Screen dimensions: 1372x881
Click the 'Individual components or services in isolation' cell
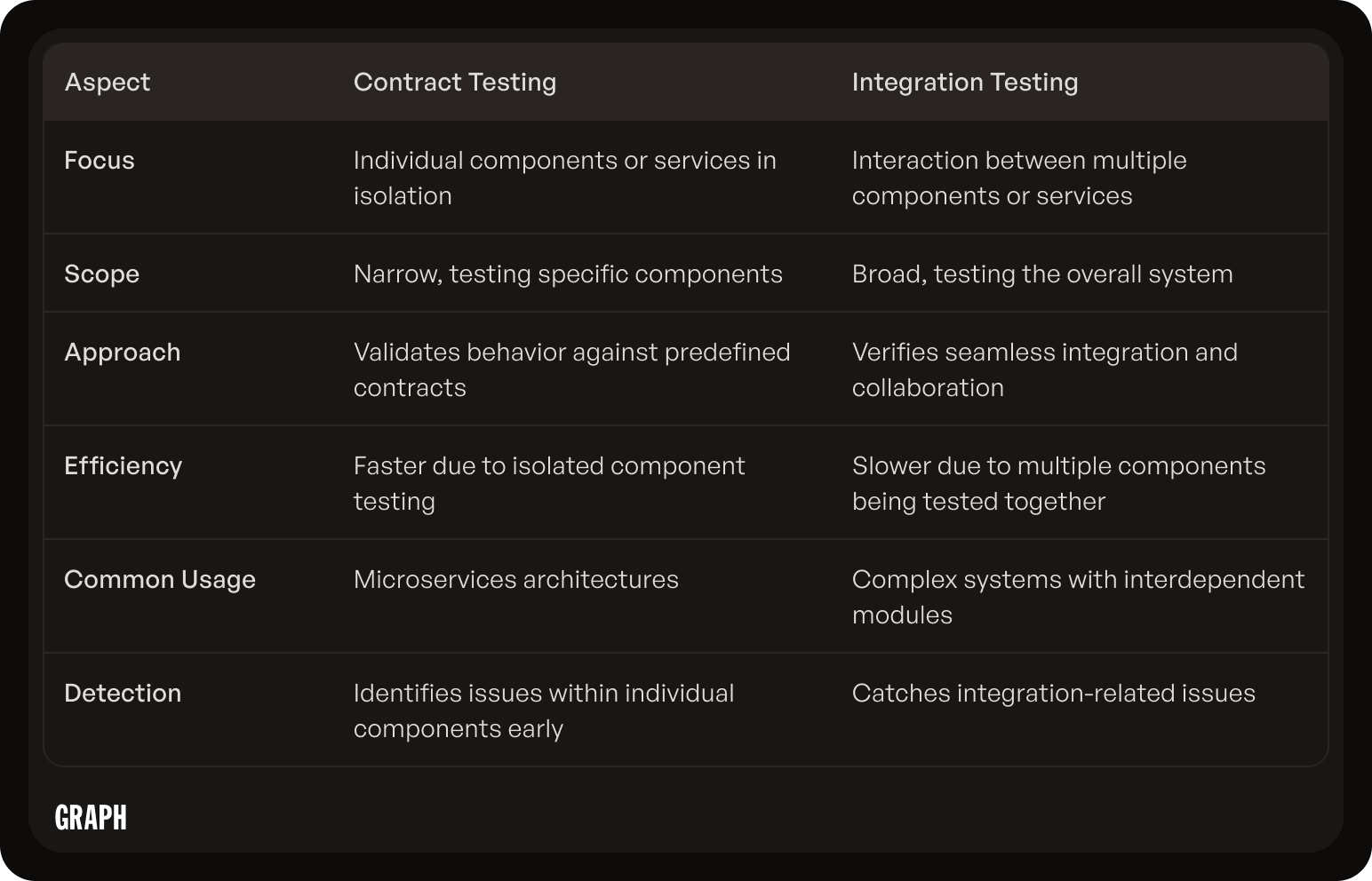[565, 178]
